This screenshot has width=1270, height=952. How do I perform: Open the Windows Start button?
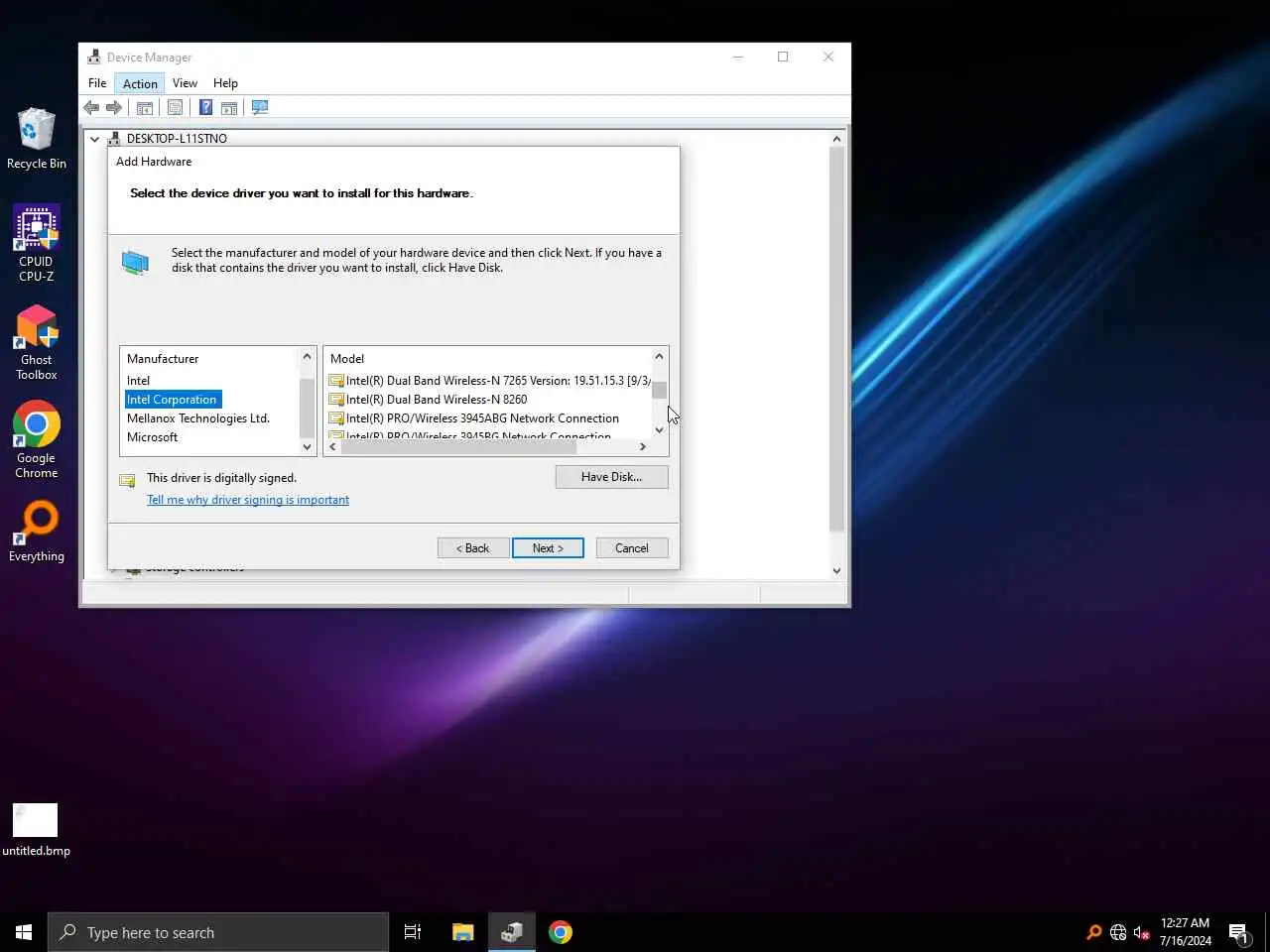click(x=24, y=932)
